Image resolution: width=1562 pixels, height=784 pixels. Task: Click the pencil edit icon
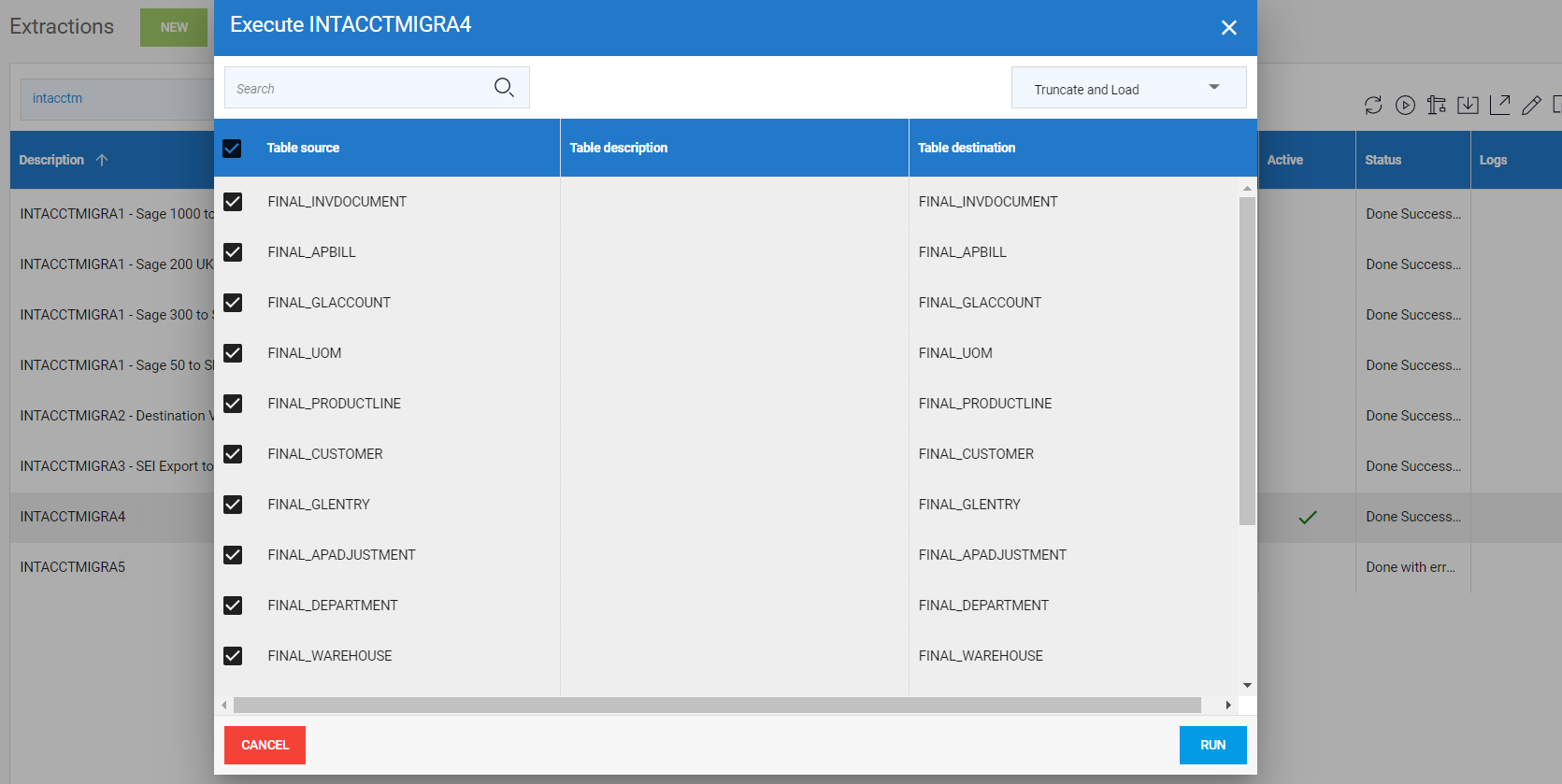pos(1530,106)
